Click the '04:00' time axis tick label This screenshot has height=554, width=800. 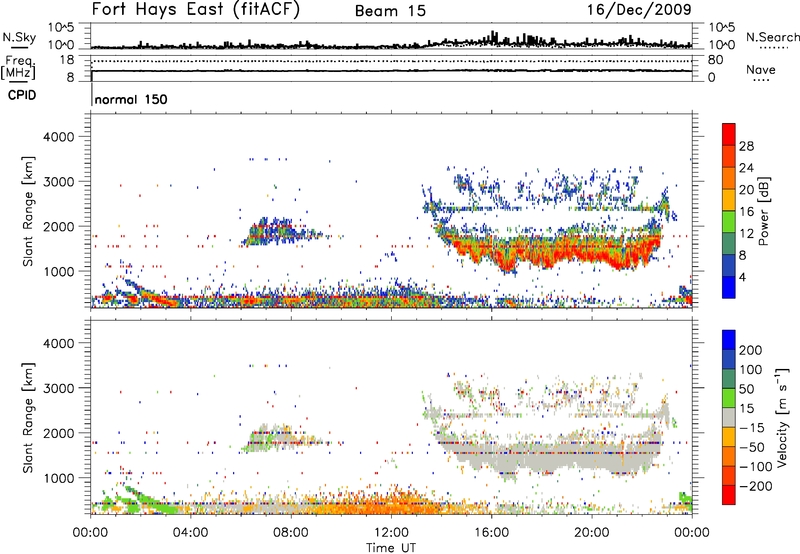tap(190, 533)
